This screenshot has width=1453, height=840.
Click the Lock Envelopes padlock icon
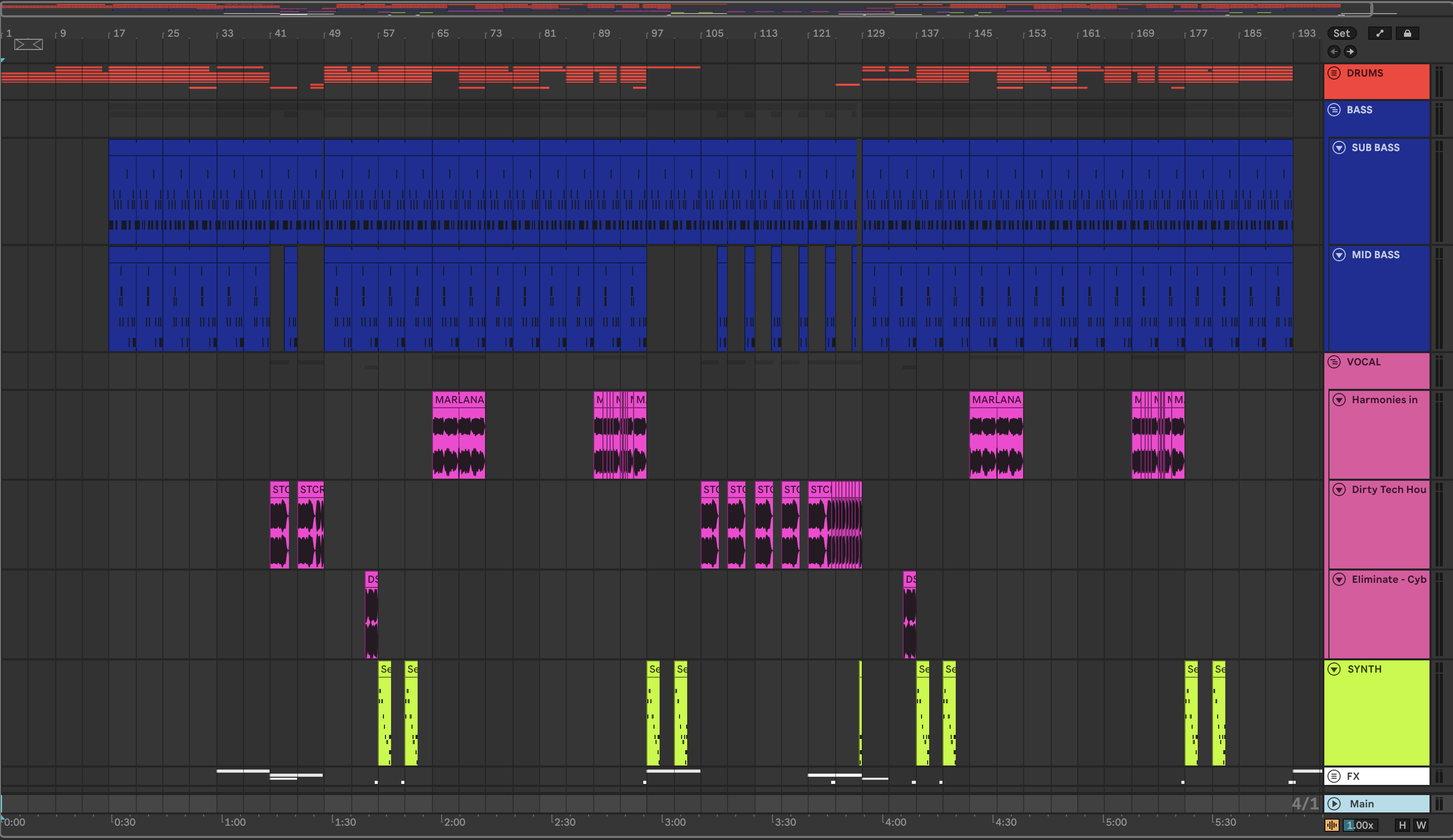[x=1407, y=34]
